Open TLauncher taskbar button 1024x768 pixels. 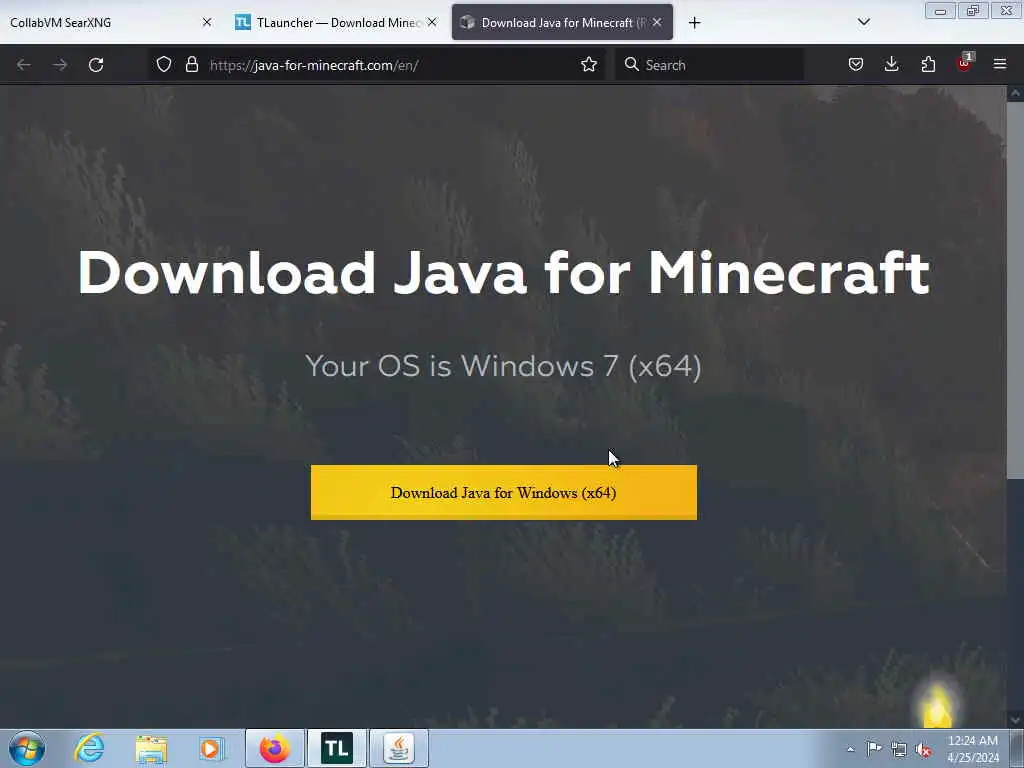click(x=337, y=748)
